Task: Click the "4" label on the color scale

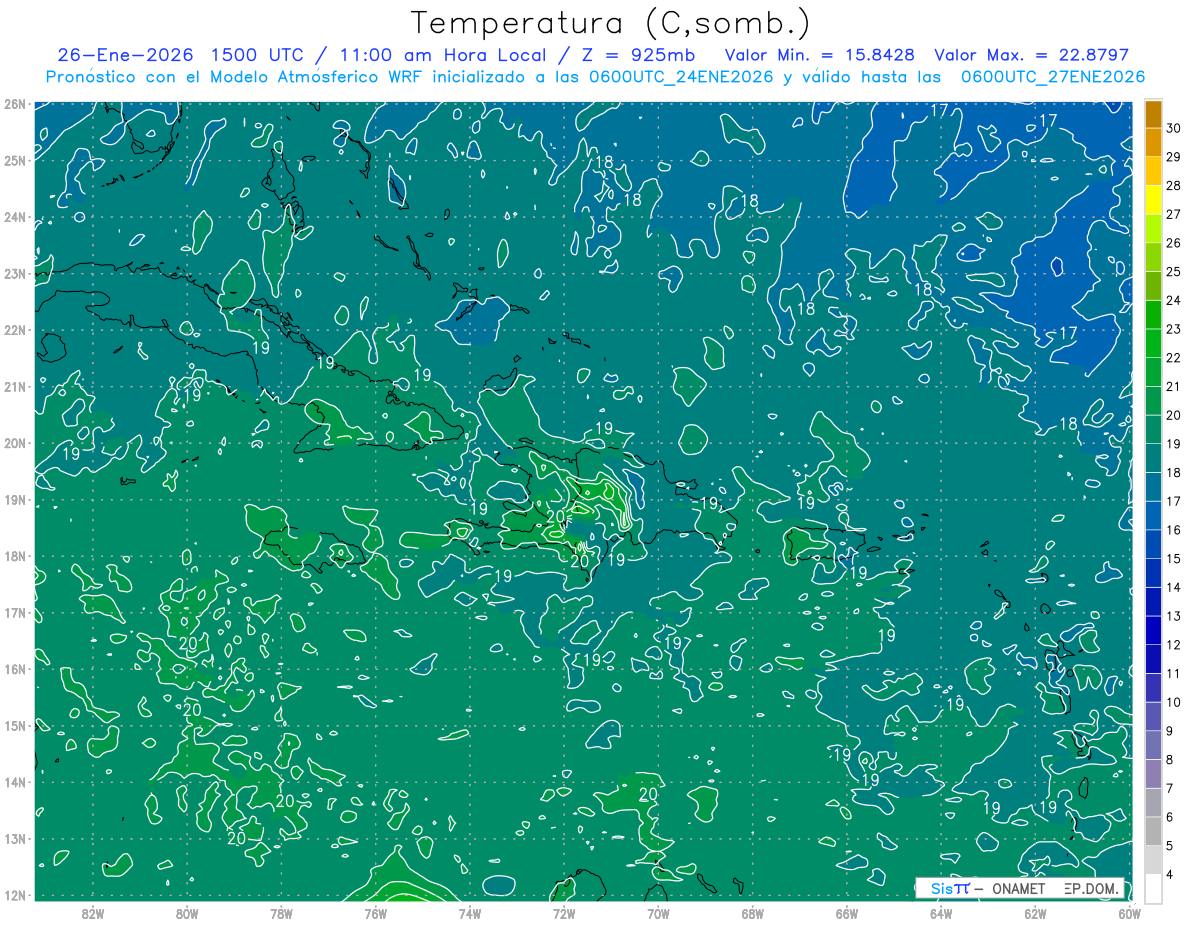Action: pos(1169,874)
